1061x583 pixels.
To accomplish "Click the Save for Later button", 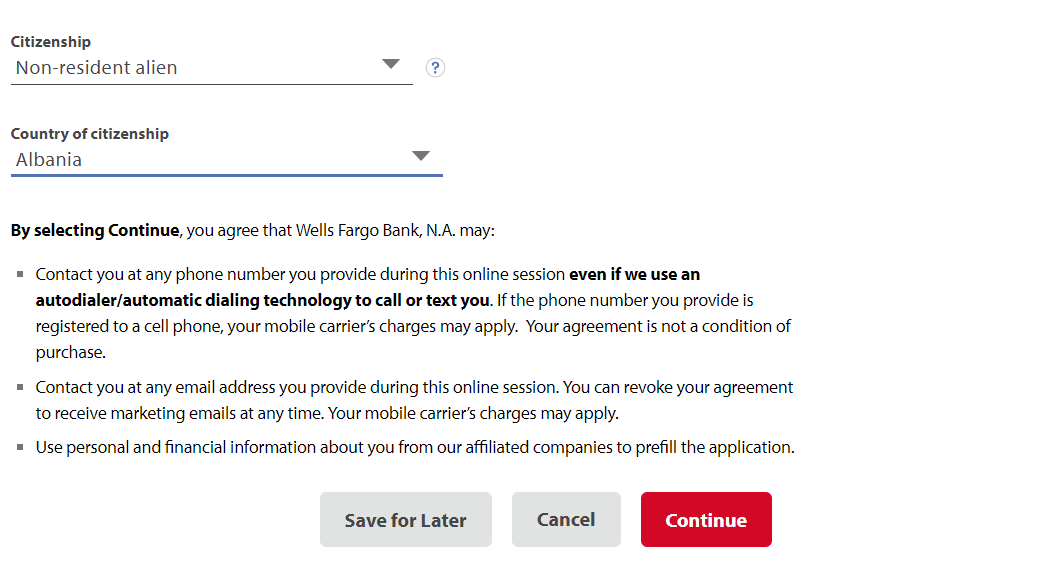I will 406,519.
